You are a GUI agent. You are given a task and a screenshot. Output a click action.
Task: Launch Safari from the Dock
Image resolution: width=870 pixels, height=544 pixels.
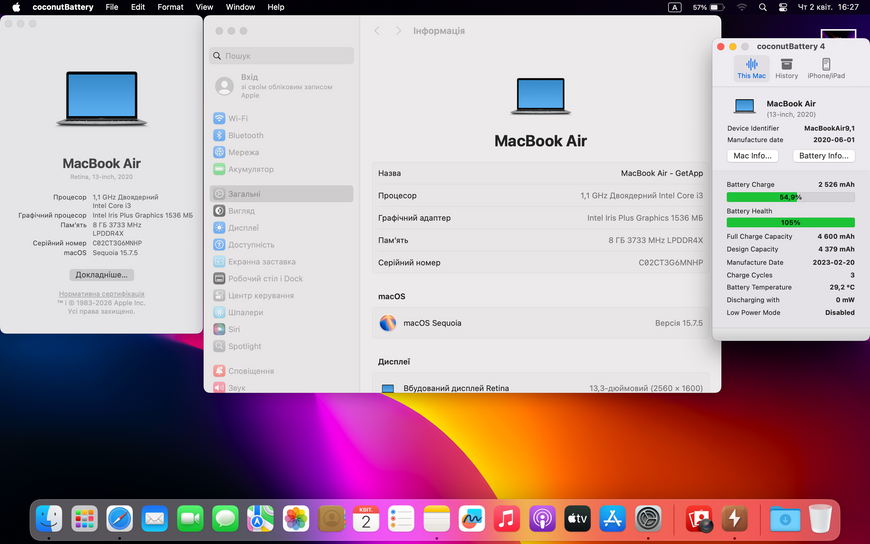[119, 518]
